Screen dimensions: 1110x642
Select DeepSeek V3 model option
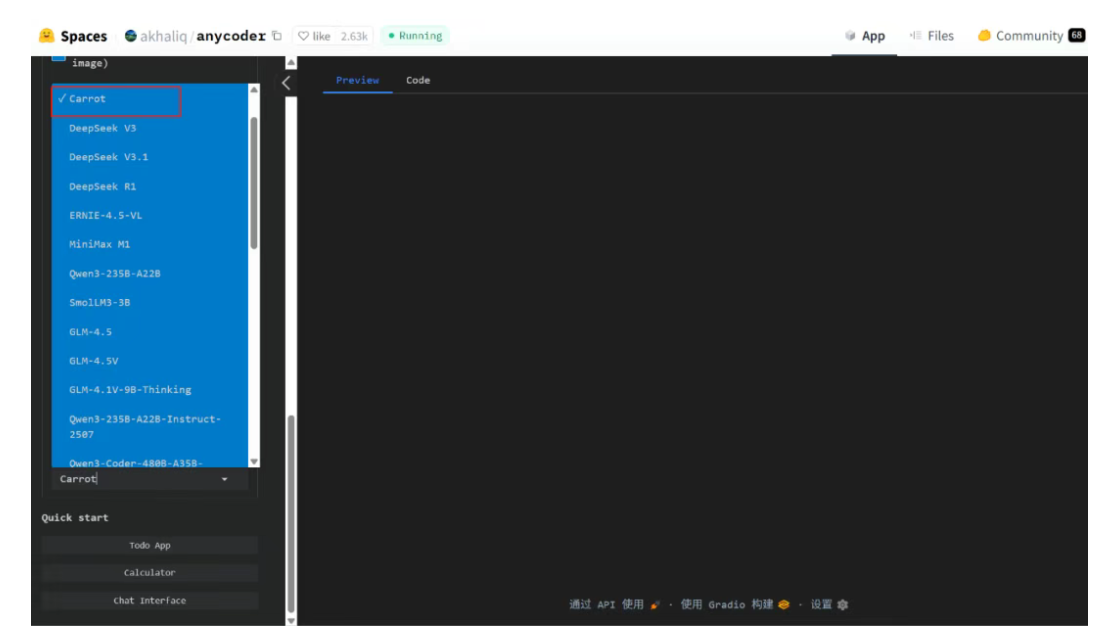click(x=150, y=128)
